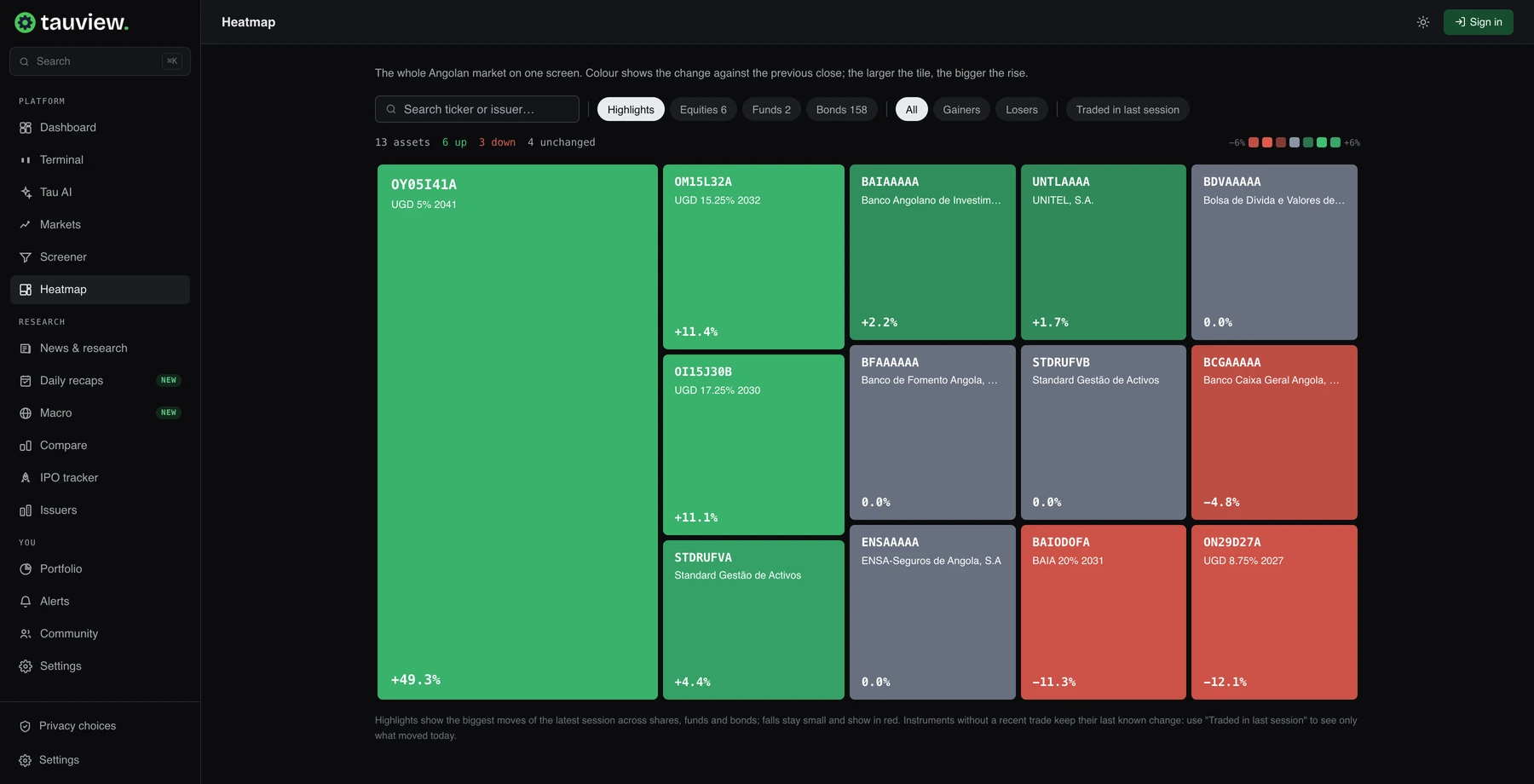Filter by Bonds 158

pyautogui.click(x=841, y=110)
